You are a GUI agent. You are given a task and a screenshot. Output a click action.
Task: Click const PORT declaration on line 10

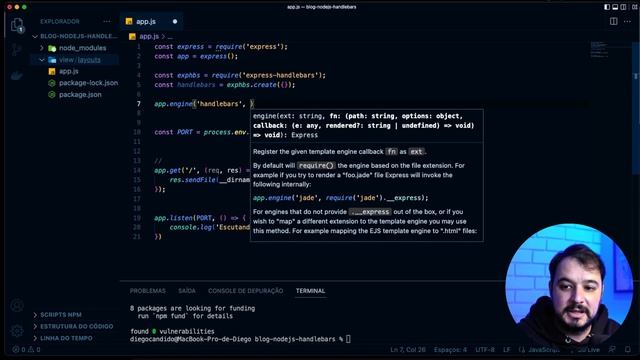[x=173, y=132]
